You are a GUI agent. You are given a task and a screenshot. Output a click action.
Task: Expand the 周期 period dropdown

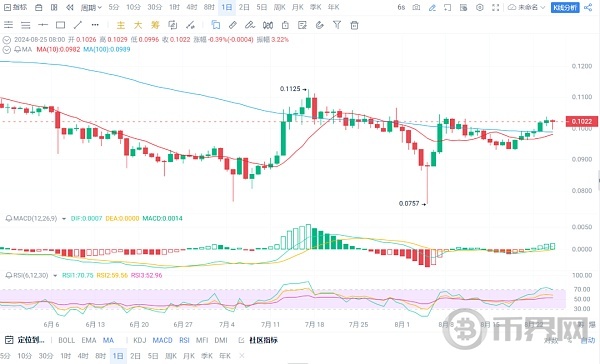click(x=91, y=7)
